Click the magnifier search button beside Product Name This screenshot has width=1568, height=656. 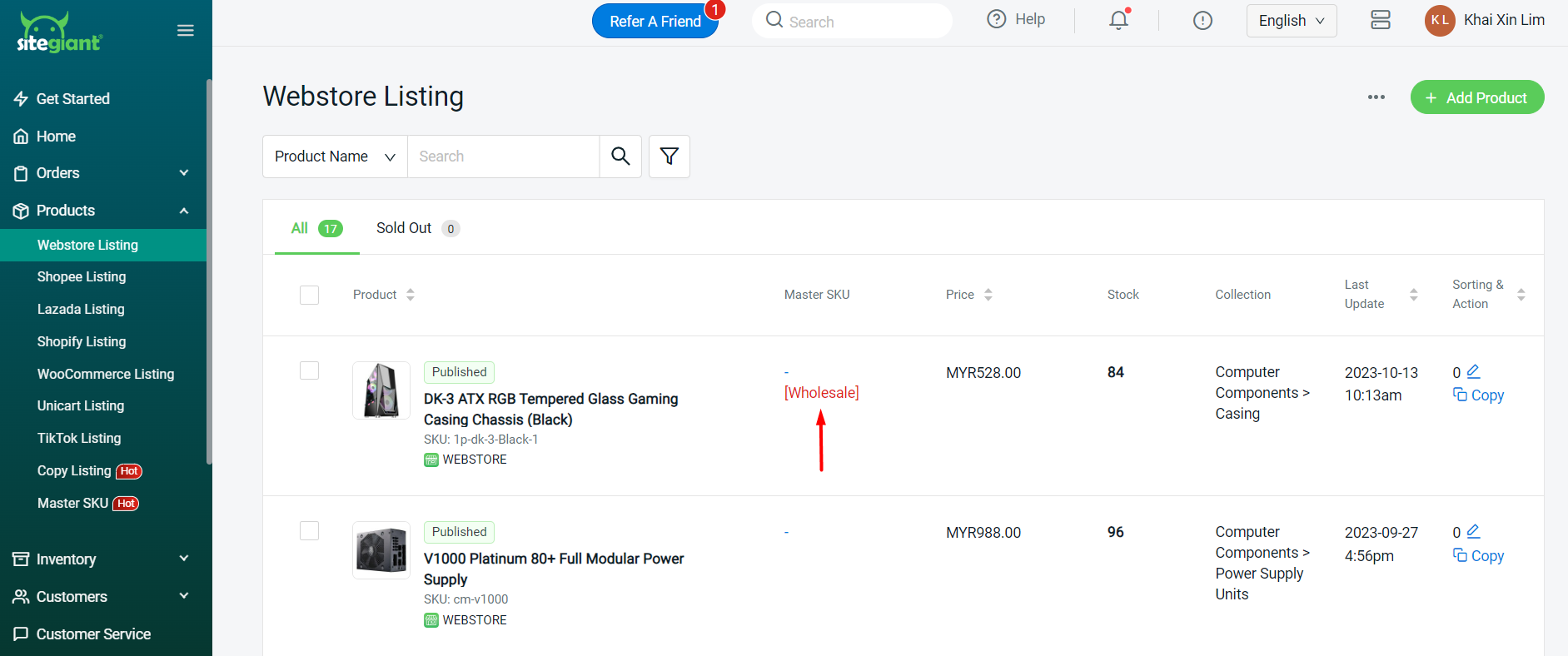tap(620, 157)
